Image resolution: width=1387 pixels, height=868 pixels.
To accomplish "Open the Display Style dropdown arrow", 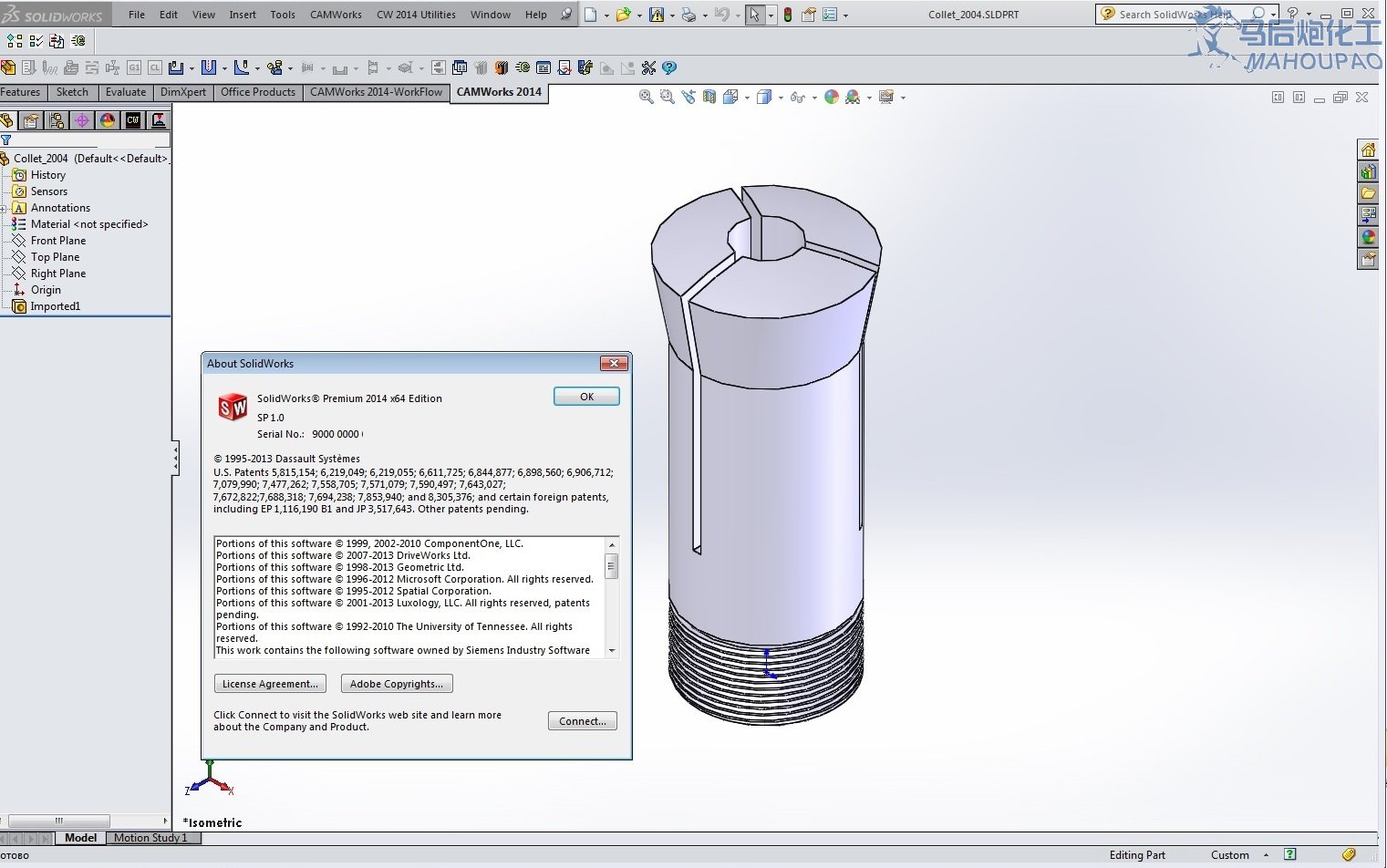I will (x=781, y=98).
